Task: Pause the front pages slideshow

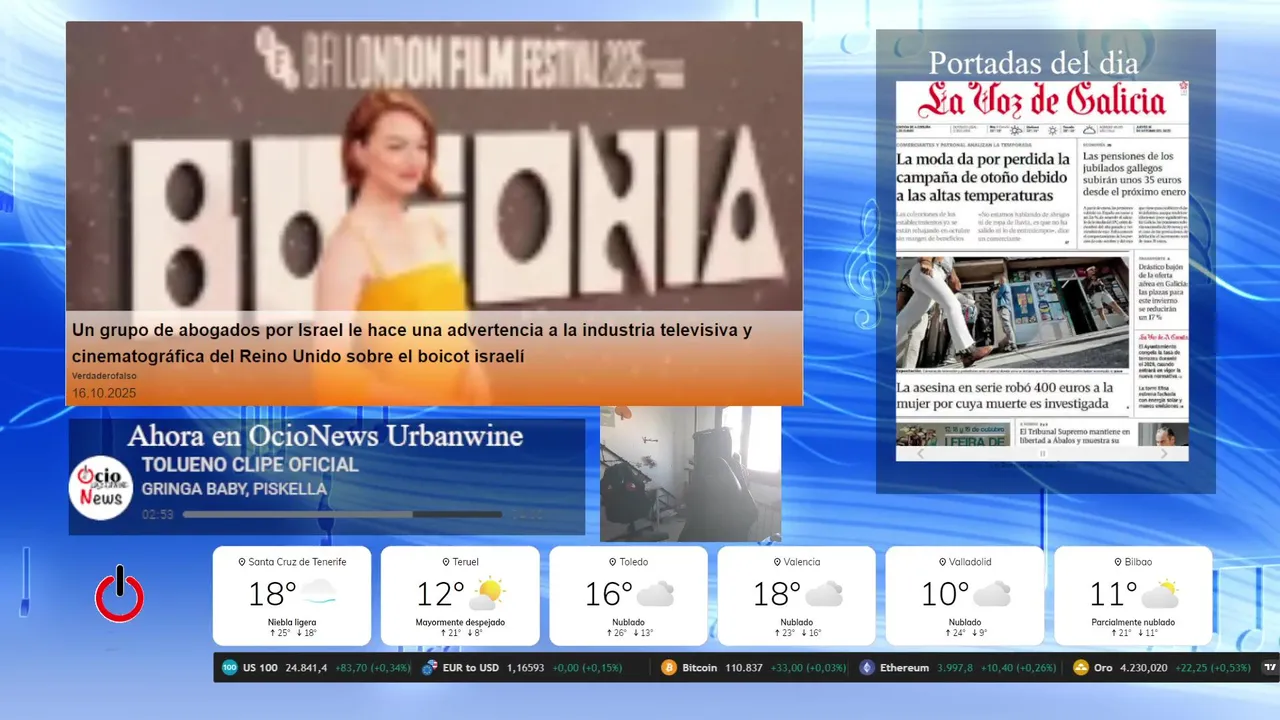Action: (x=1042, y=453)
